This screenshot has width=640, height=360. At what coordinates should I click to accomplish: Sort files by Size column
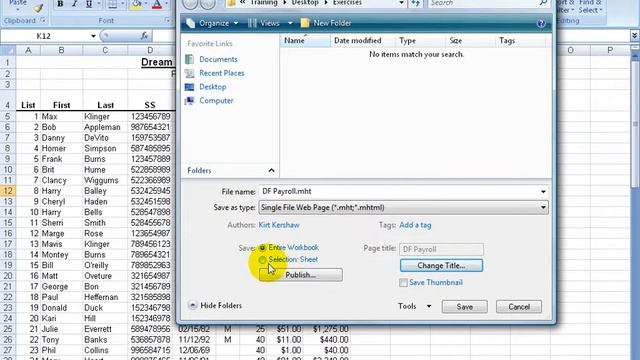470,40
